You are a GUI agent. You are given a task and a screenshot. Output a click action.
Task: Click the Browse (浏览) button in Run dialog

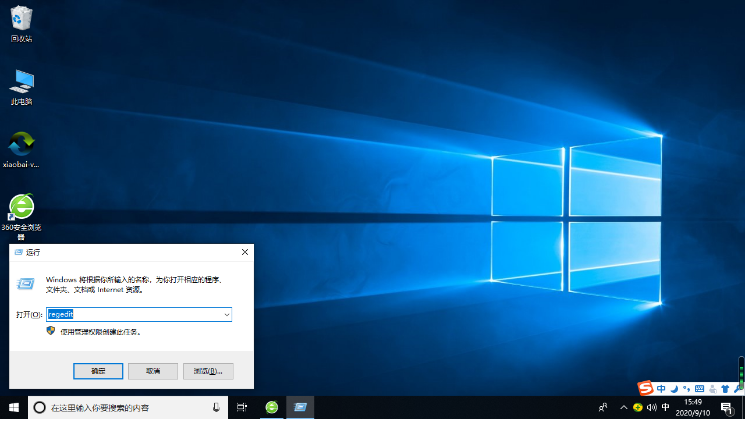coord(207,370)
